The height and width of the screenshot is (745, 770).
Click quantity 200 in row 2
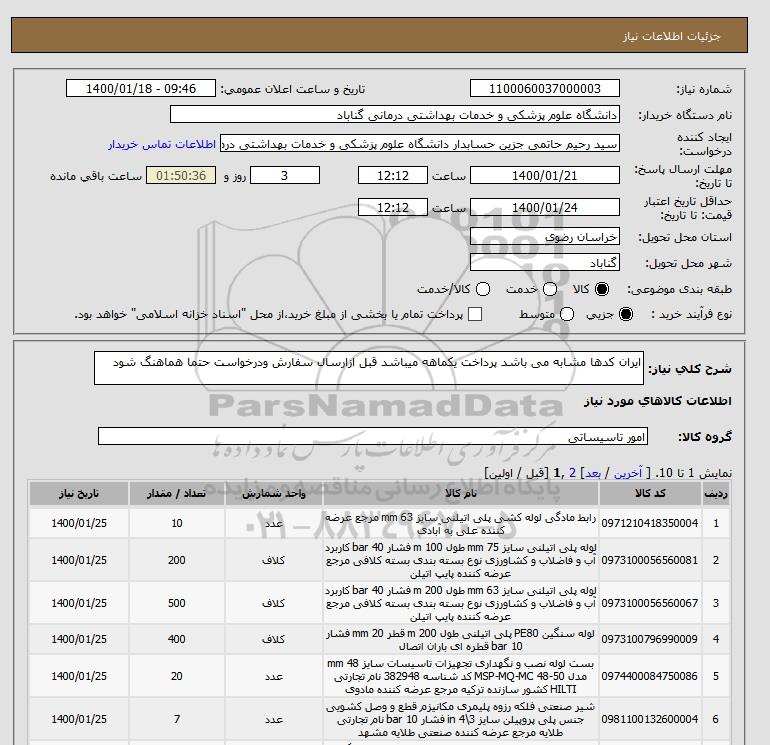[x=177, y=560]
